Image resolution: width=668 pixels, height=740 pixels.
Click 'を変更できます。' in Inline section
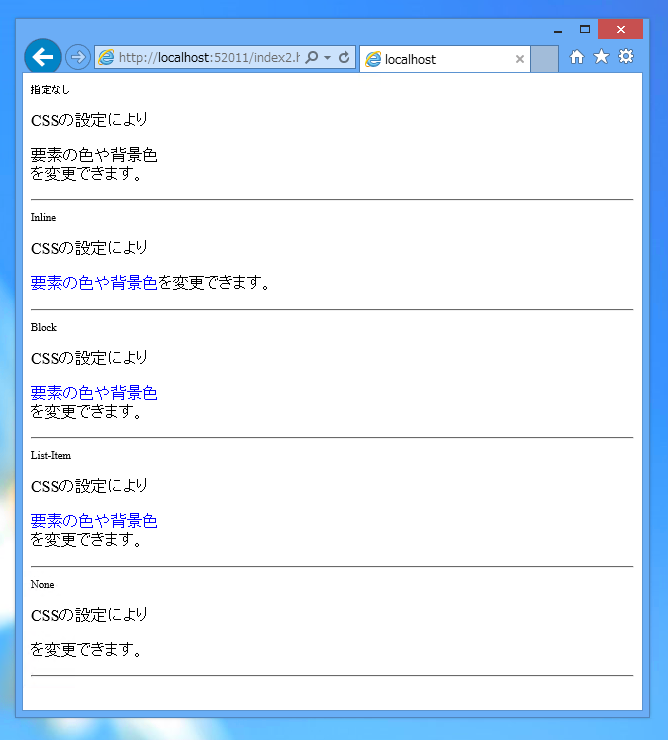point(213,283)
